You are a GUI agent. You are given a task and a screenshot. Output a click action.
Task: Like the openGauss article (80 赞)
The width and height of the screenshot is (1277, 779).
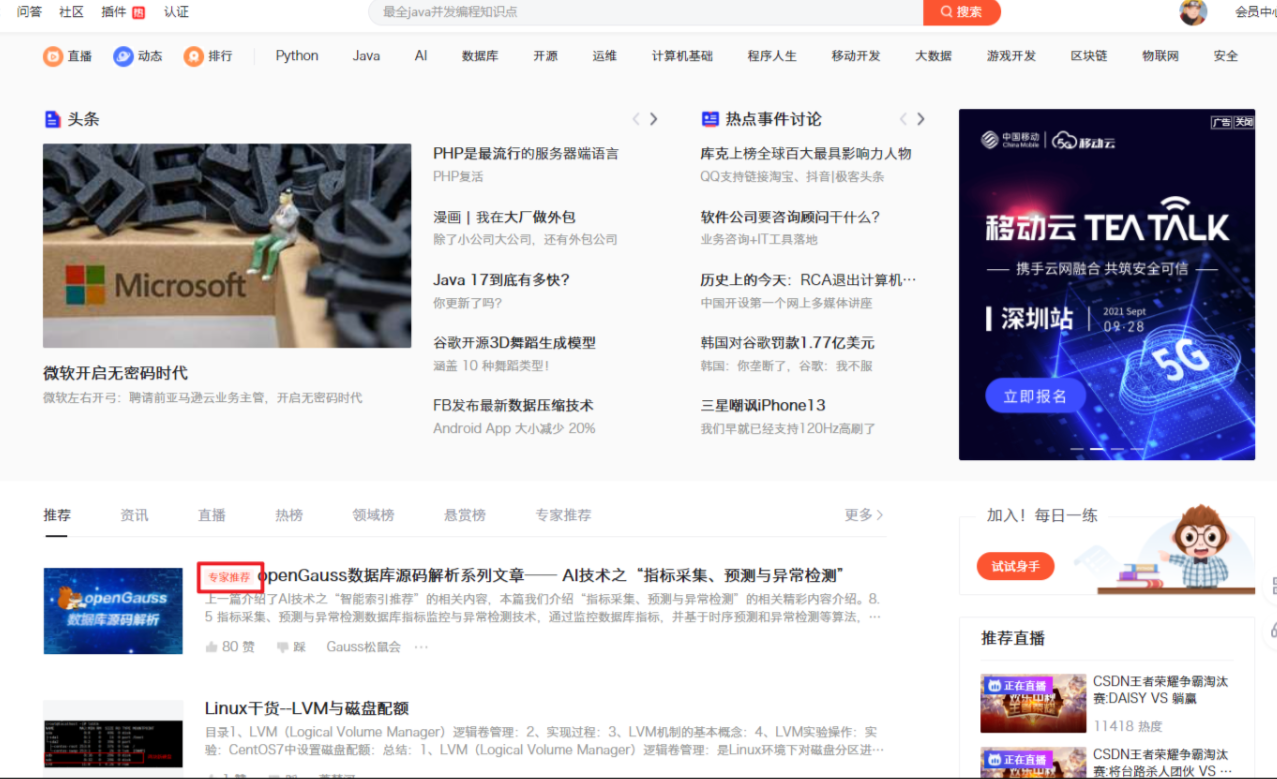230,647
